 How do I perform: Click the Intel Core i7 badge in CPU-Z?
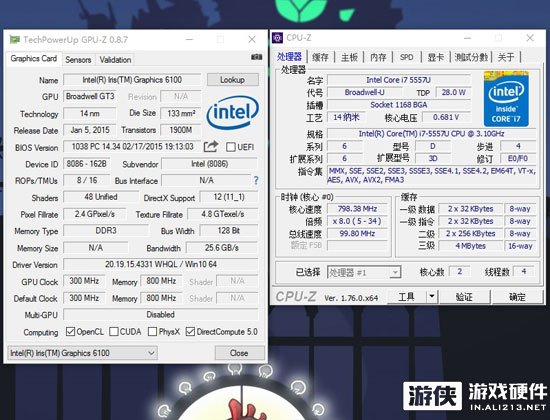(506, 99)
